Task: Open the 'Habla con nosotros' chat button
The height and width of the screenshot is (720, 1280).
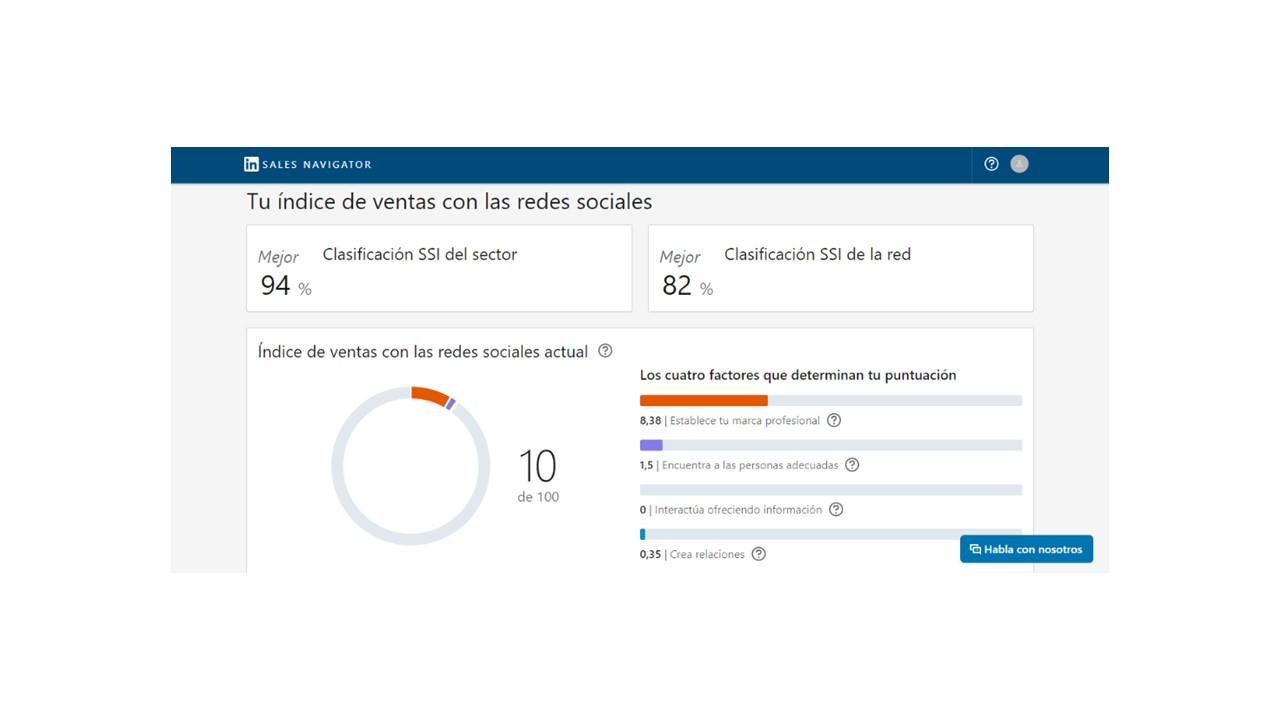Action: 1026,549
